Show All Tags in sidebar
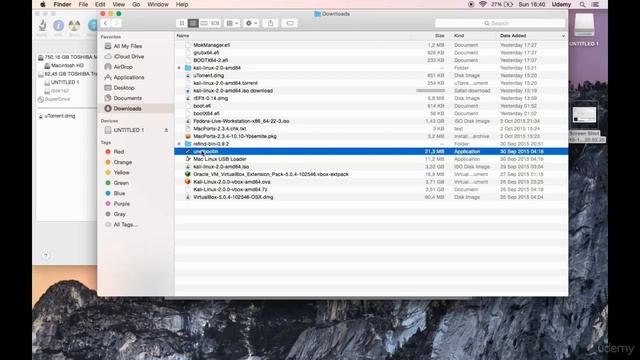 click(125, 224)
